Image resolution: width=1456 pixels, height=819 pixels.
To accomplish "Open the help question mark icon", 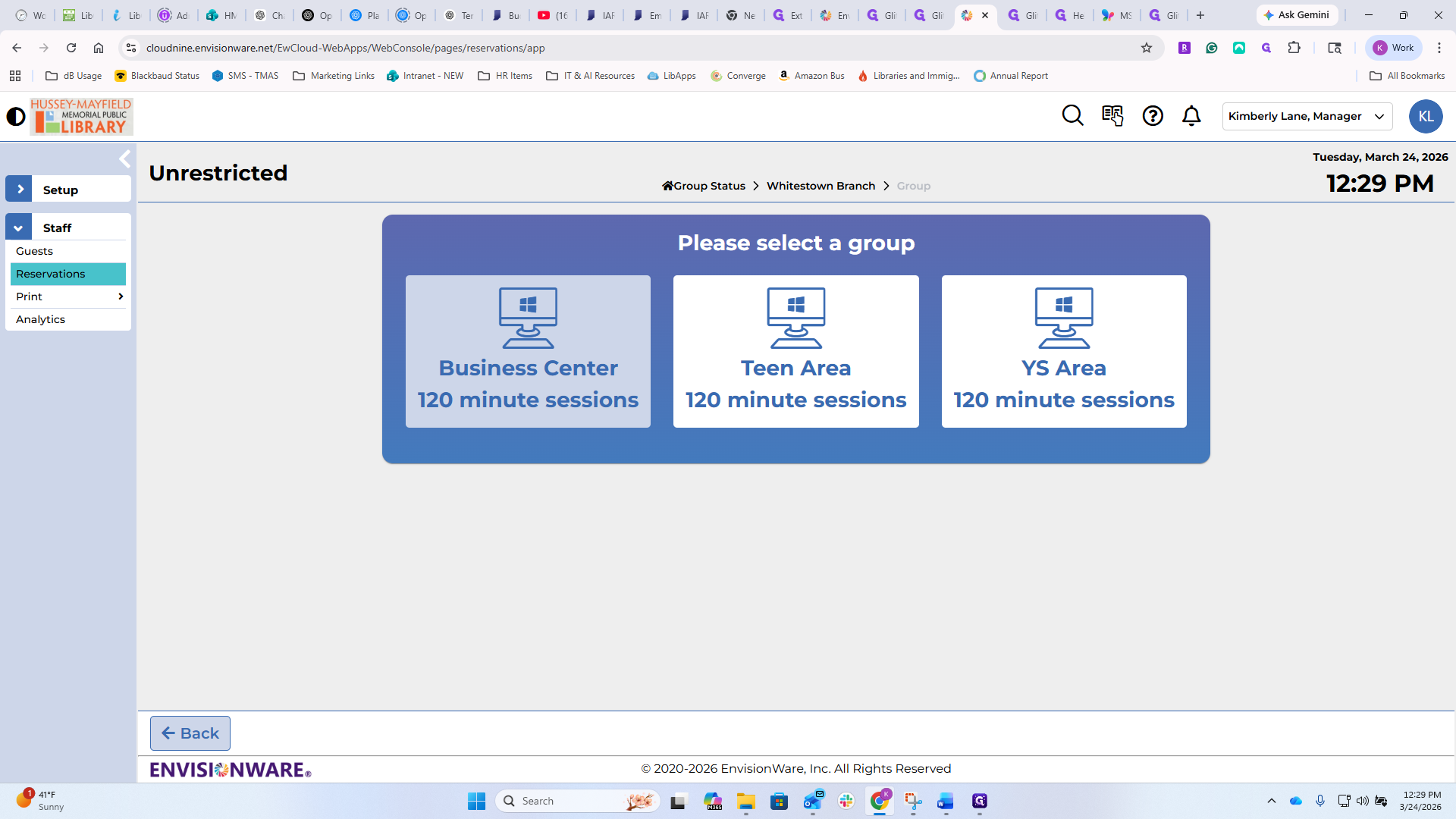I will 1153,115.
